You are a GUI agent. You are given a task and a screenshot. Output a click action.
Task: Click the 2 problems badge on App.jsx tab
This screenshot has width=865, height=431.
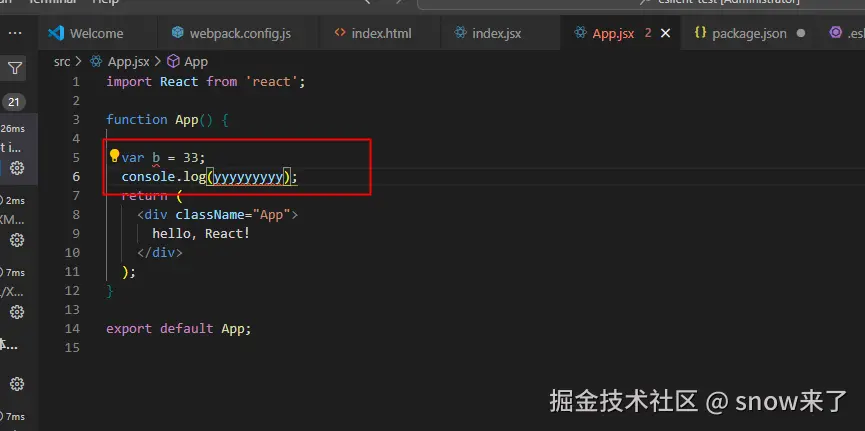648,33
